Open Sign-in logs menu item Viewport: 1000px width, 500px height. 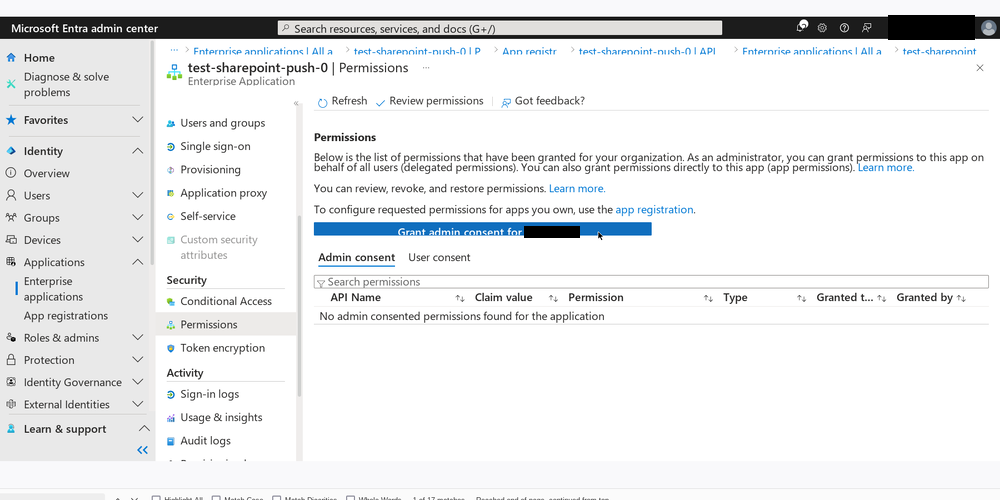(x=209, y=394)
